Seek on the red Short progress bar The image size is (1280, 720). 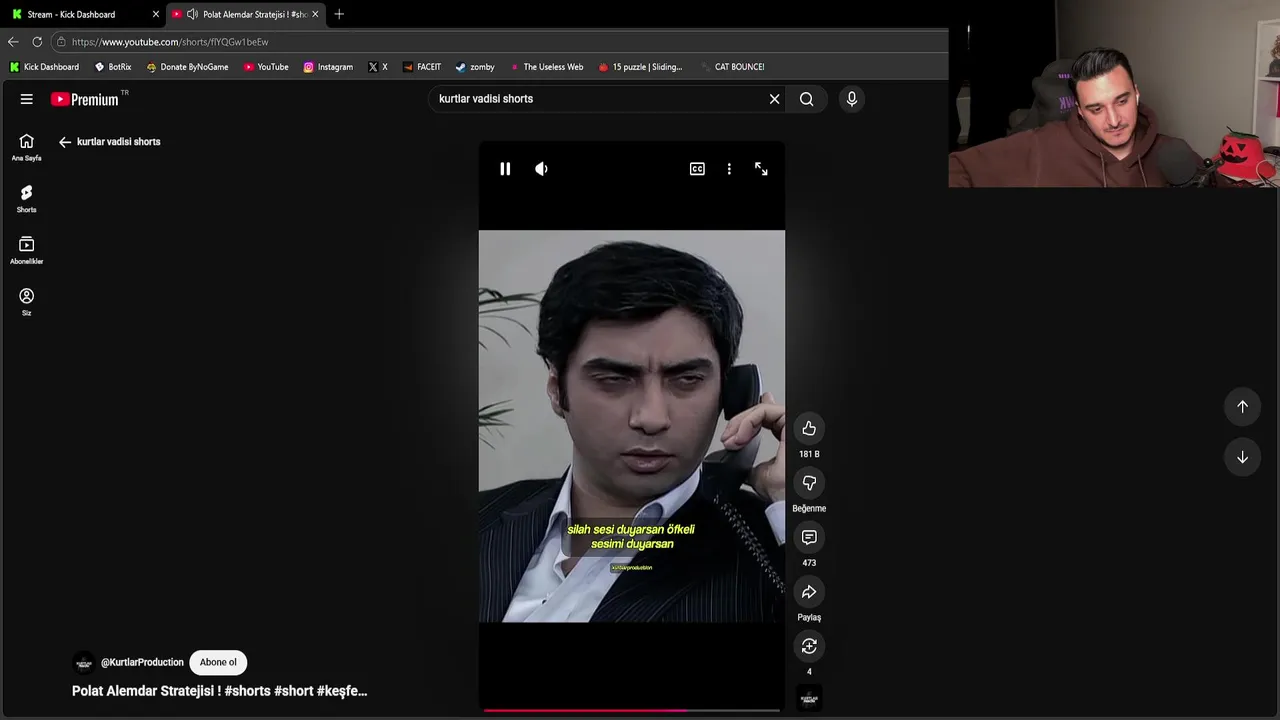pyautogui.click(x=631, y=710)
